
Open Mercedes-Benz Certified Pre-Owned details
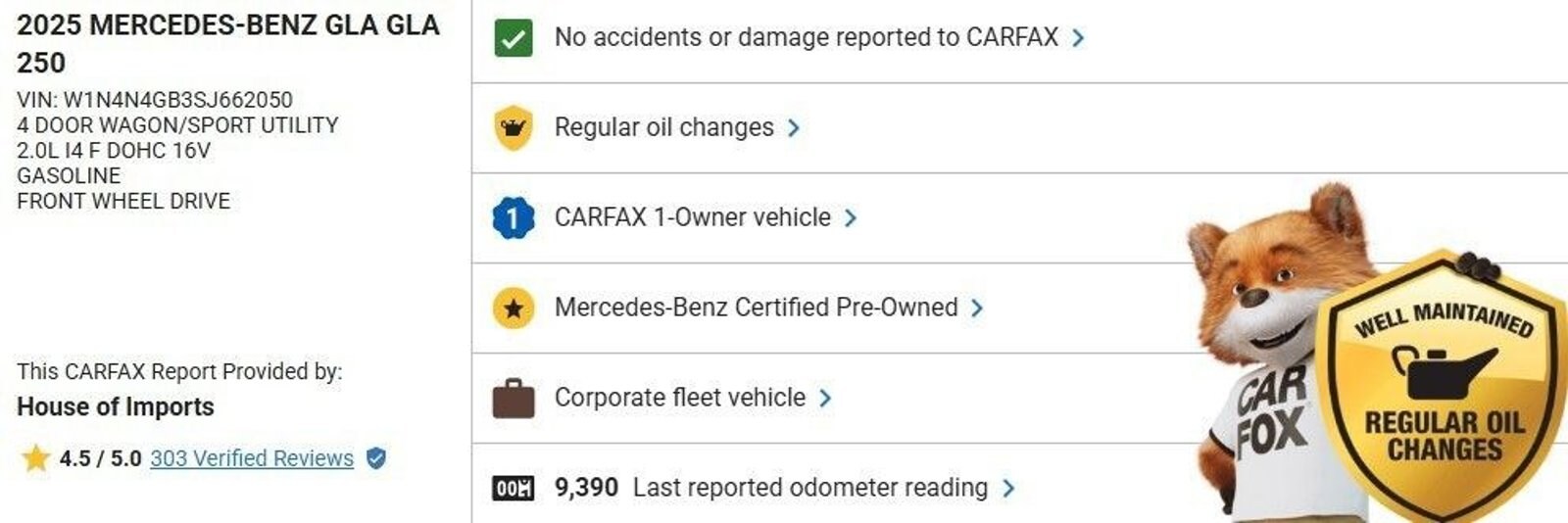756,308
